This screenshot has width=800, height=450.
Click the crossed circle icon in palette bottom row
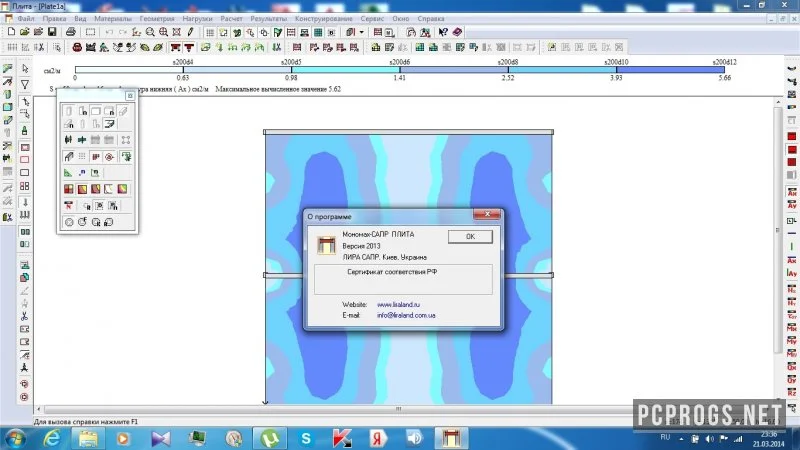[69, 222]
